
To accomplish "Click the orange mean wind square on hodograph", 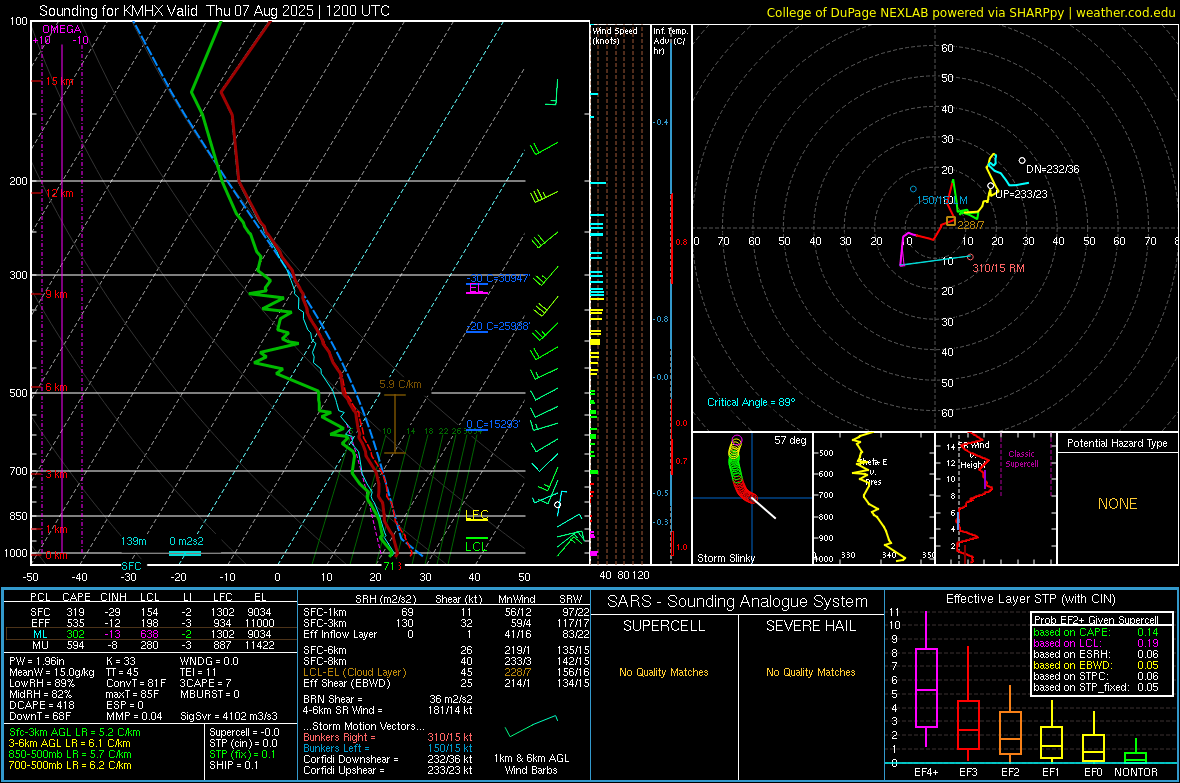I will [950, 221].
